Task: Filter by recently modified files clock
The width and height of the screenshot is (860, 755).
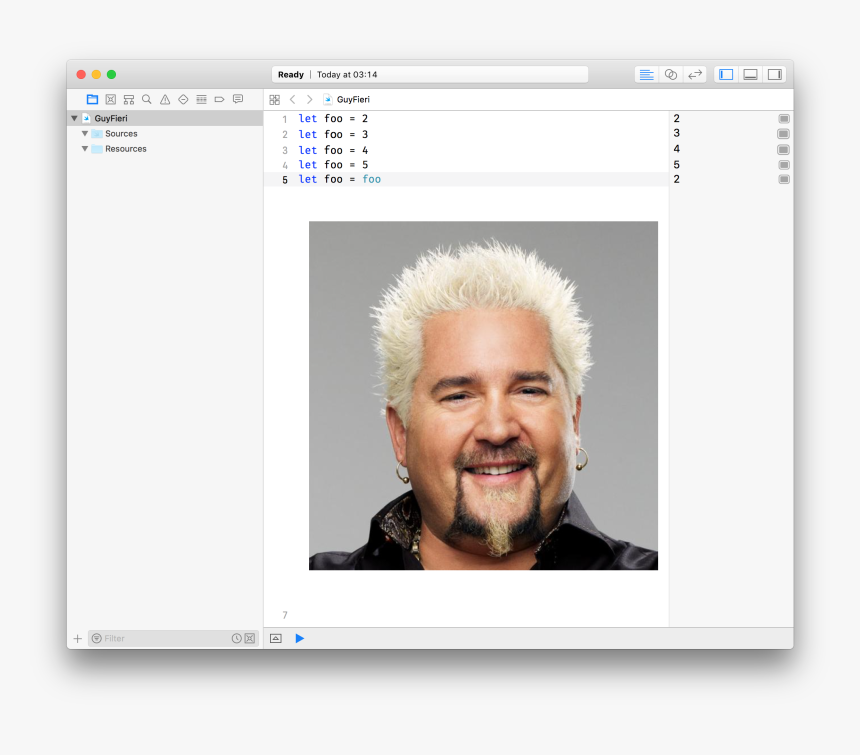Action: (x=236, y=639)
